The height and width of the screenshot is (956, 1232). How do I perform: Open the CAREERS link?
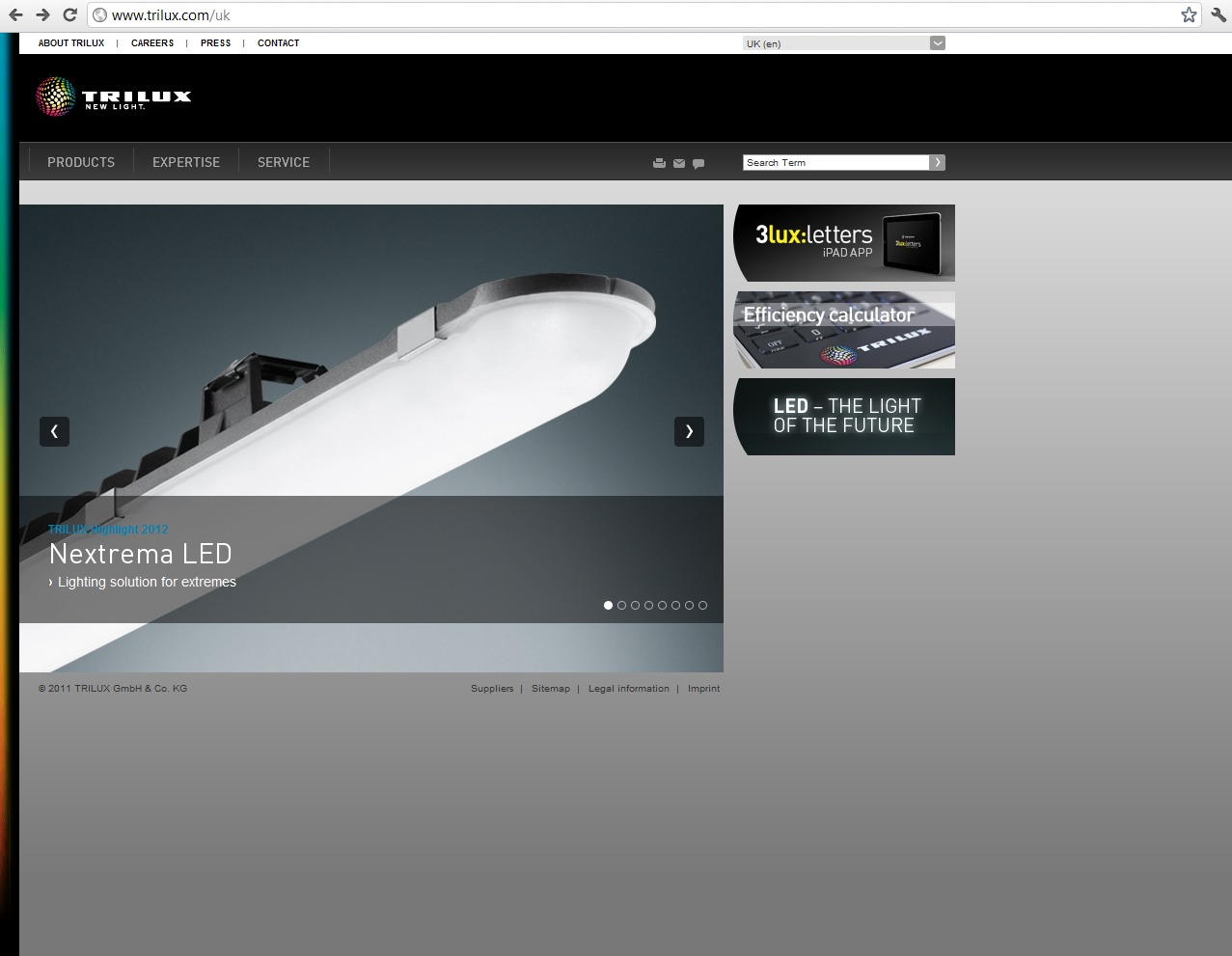click(152, 43)
